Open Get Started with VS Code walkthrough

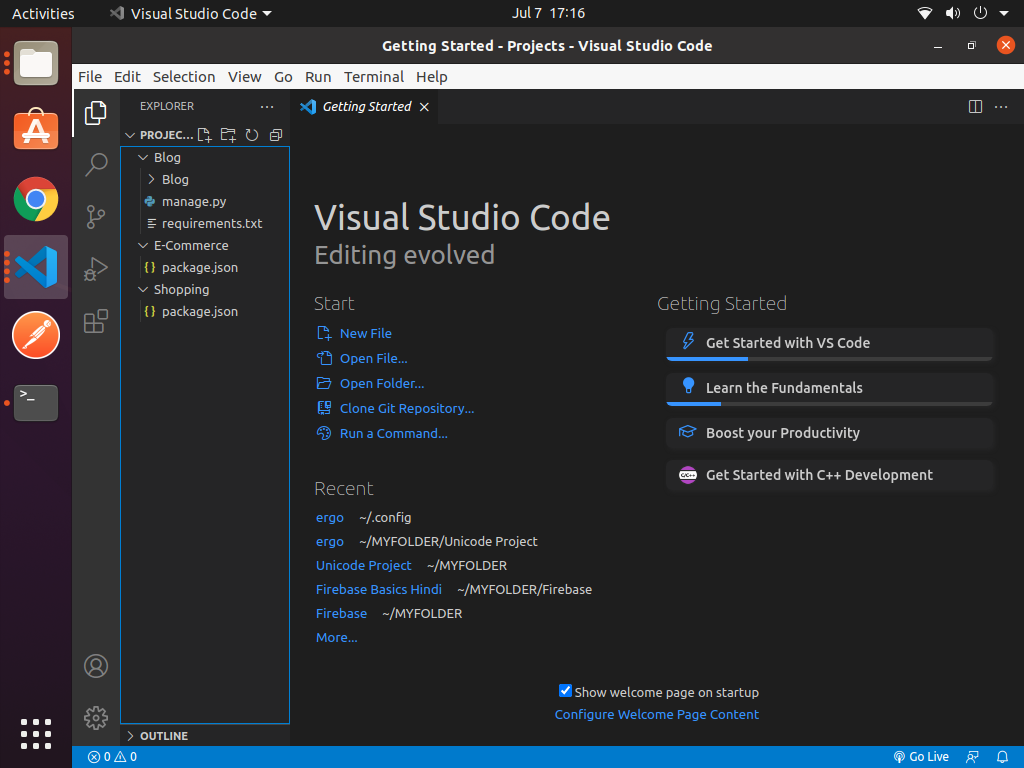point(829,344)
